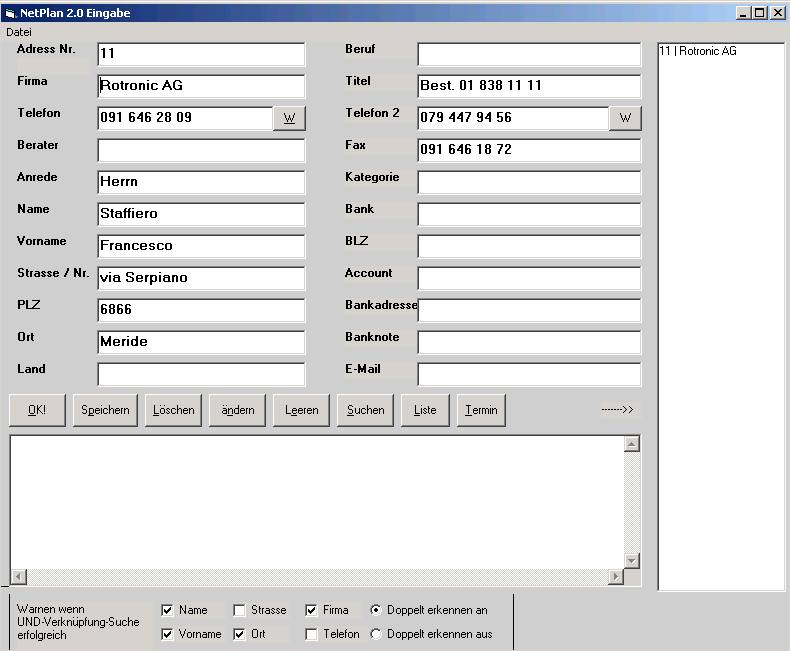Click the Suchen button
This screenshot has height=651, width=790.
[x=365, y=410]
